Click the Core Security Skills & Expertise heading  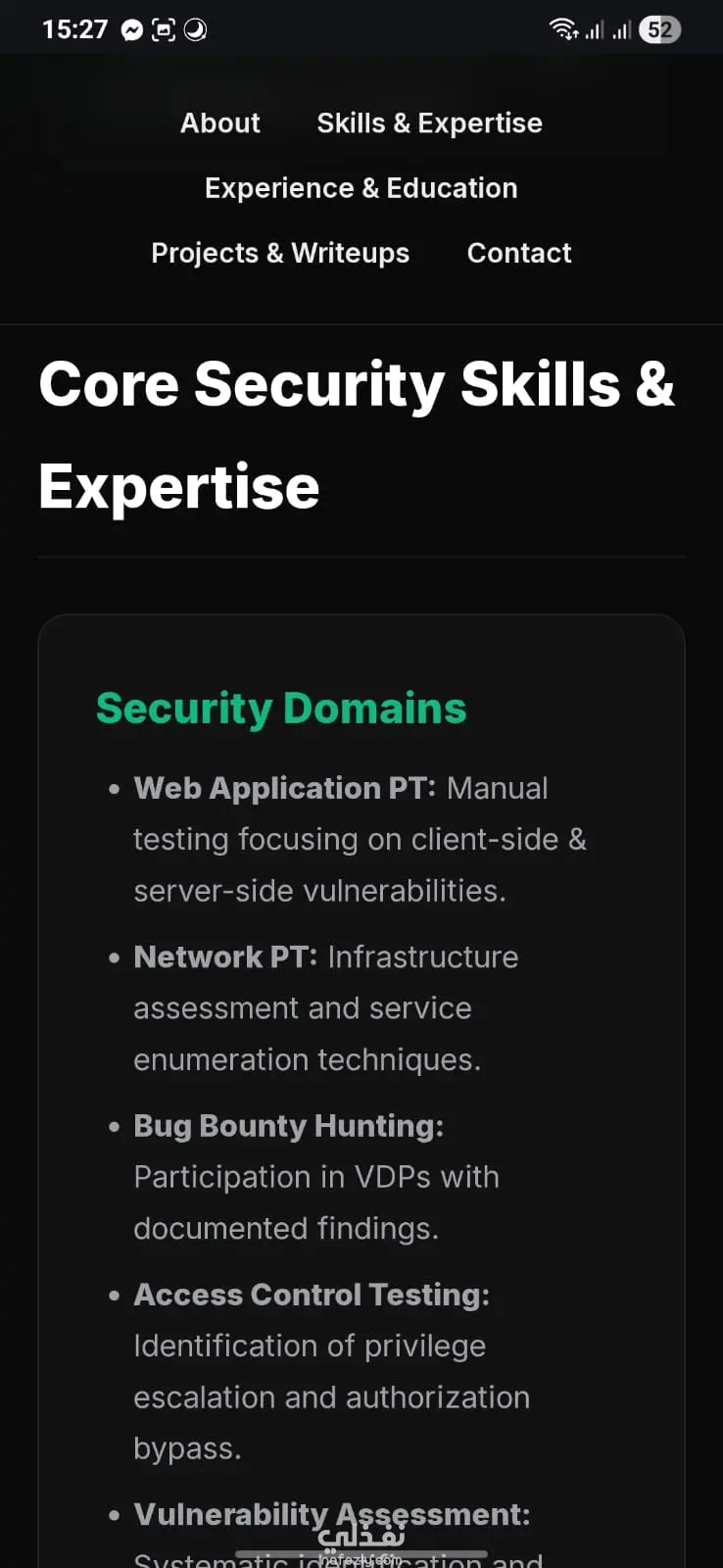click(357, 434)
